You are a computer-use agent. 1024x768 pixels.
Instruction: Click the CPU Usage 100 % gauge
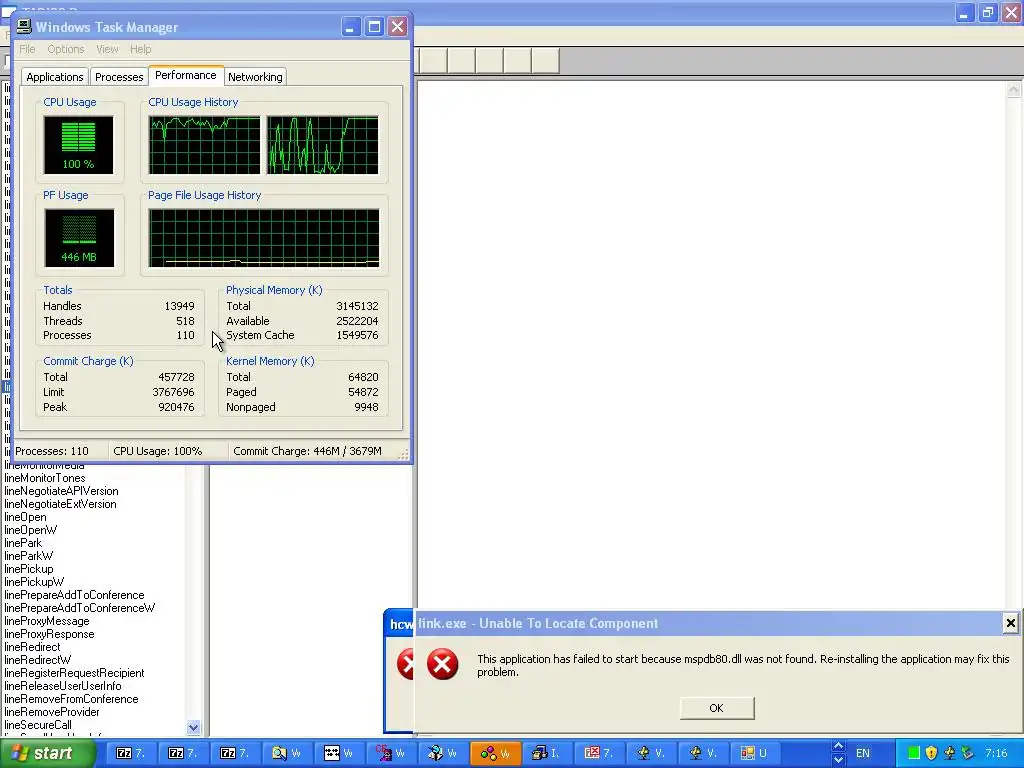[78, 145]
